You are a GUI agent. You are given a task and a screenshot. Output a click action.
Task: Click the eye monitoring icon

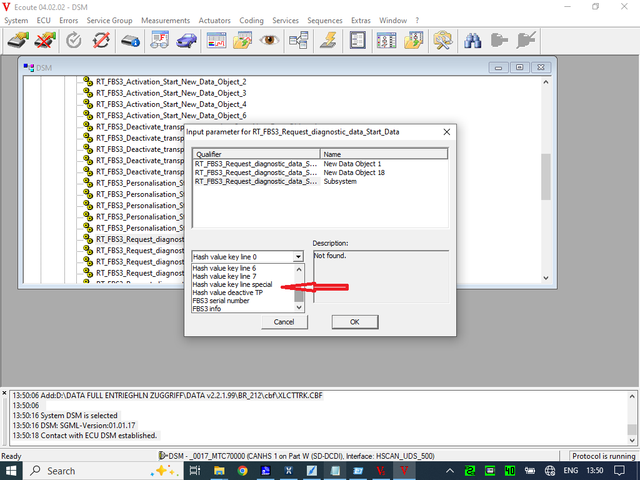(x=269, y=40)
